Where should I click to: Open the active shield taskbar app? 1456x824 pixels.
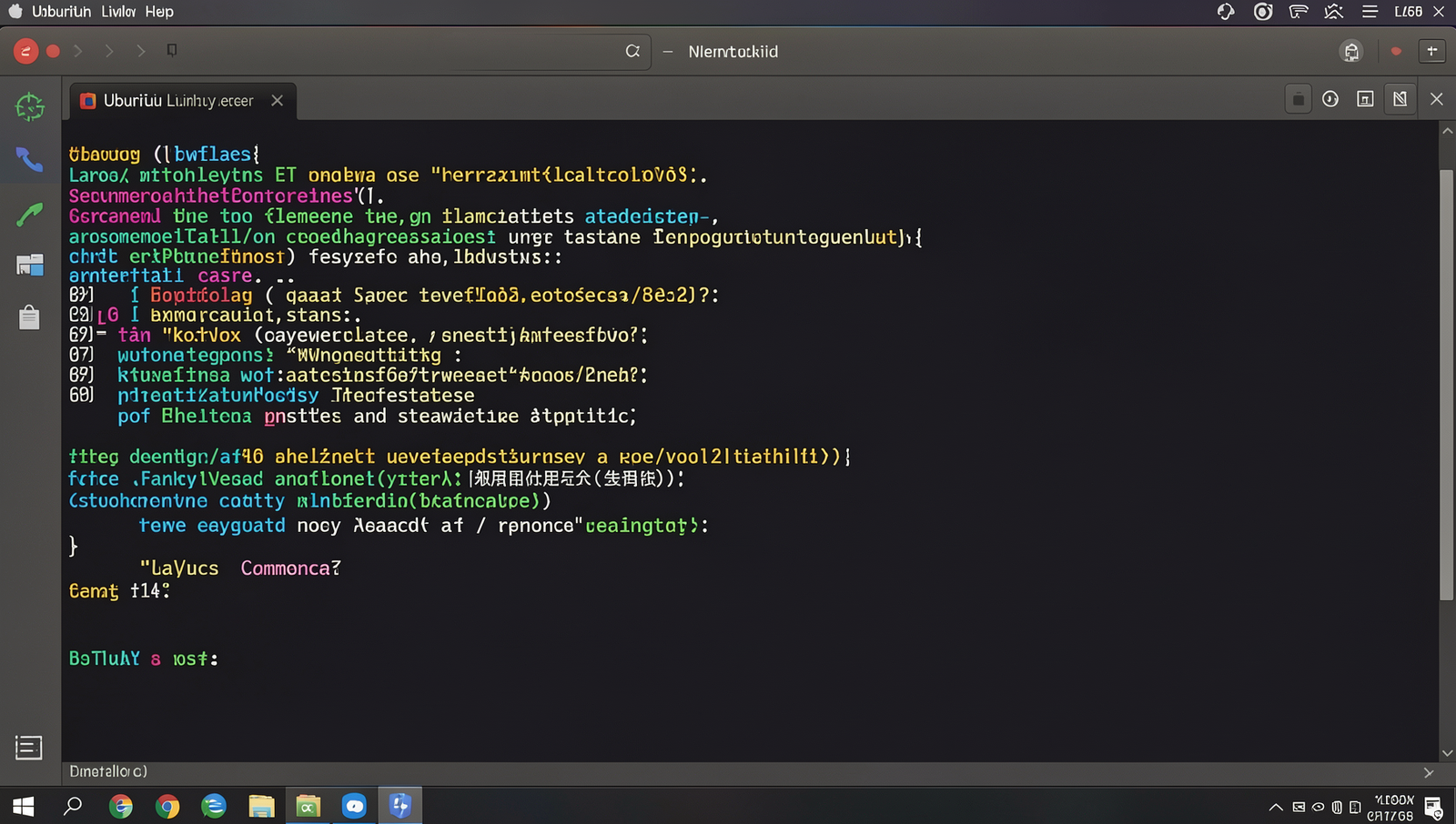(x=400, y=806)
